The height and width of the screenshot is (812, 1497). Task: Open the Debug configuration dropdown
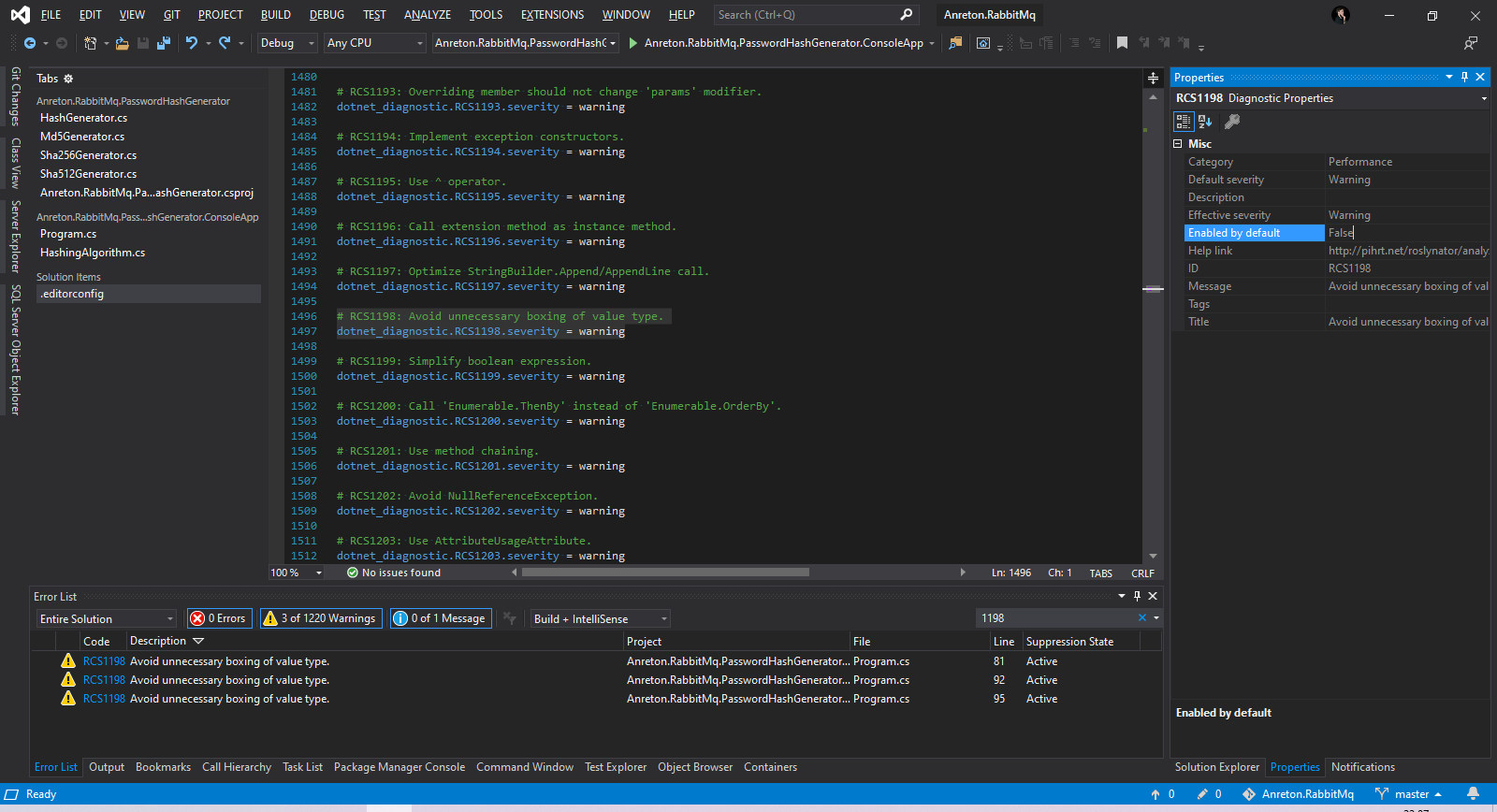287,43
